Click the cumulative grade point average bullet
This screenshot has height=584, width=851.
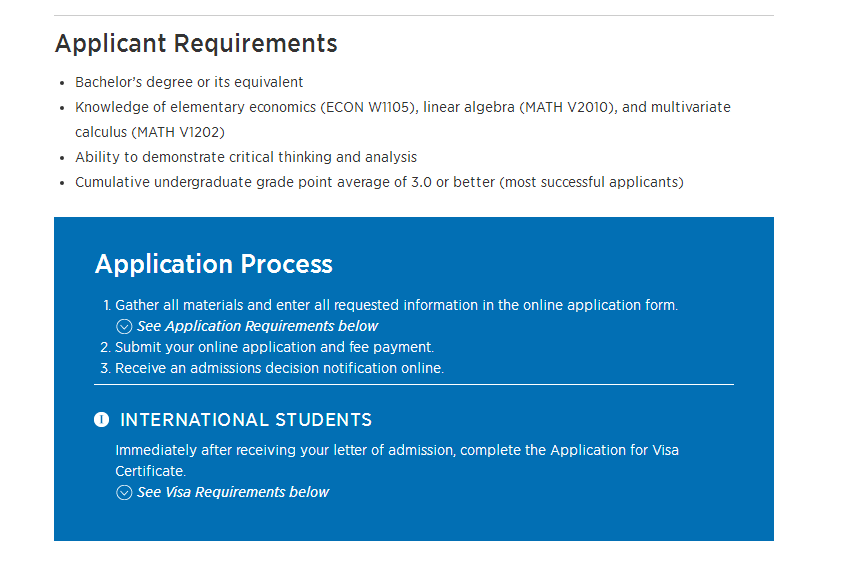[379, 182]
